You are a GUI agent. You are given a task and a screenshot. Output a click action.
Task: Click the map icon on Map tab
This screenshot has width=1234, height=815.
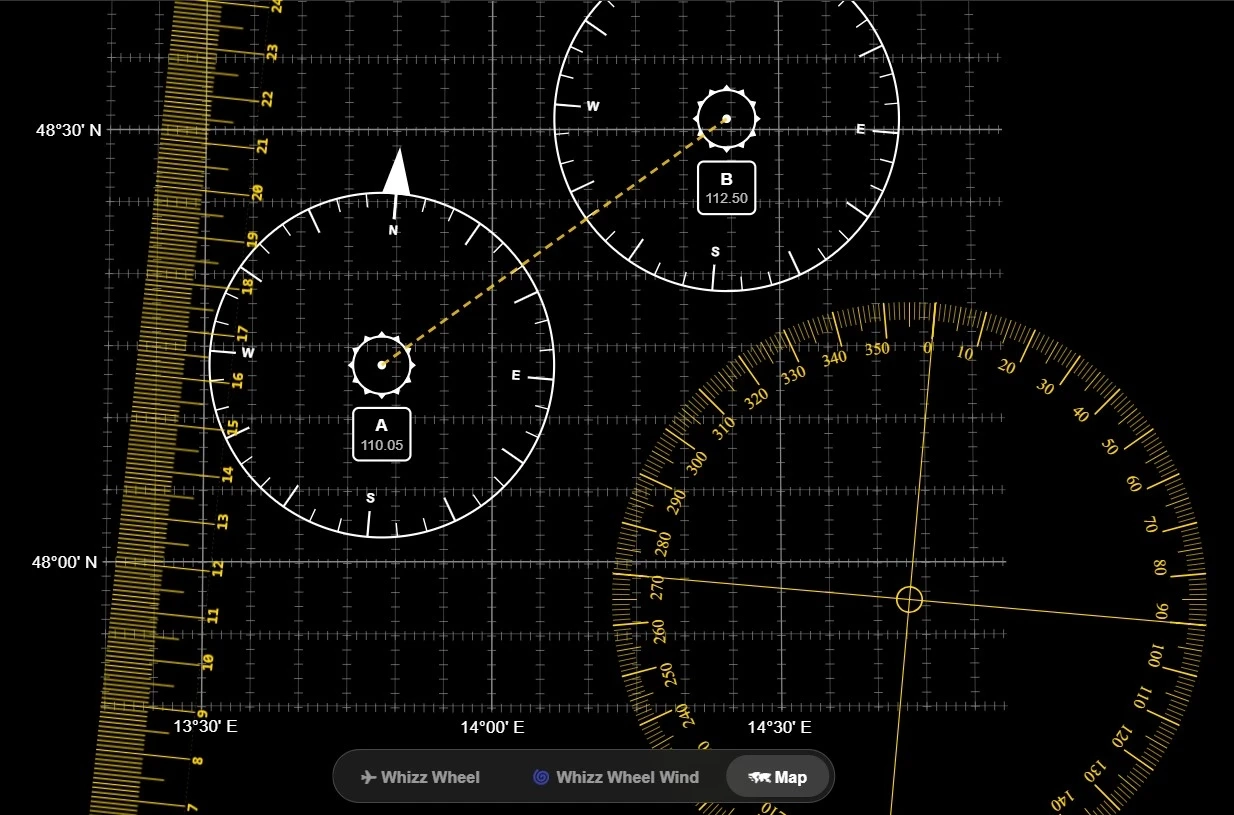[759, 777]
